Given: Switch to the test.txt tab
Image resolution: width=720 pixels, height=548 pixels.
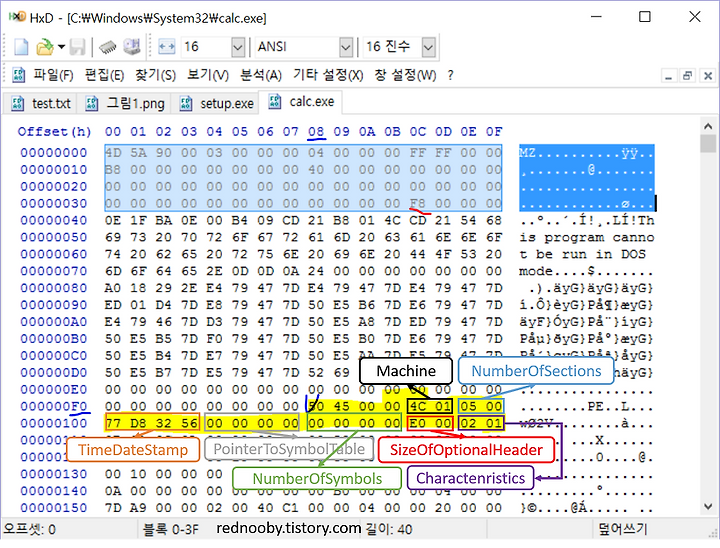Looking at the screenshot, I should (40, 103).
